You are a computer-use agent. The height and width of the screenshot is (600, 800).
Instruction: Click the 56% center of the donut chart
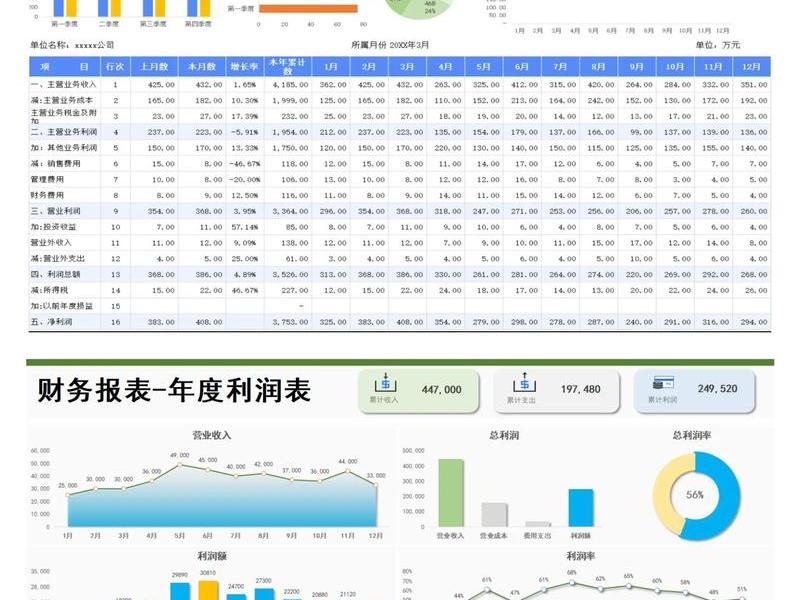coord(694,494)
